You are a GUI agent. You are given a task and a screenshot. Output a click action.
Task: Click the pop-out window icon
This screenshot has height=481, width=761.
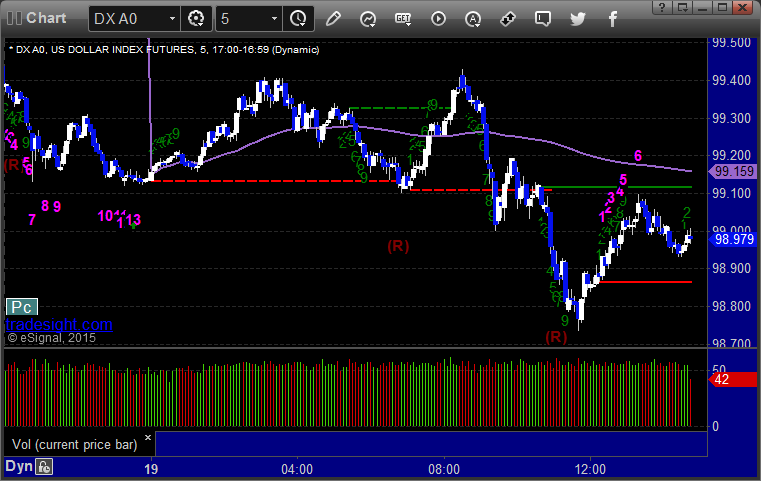(682, 7)
